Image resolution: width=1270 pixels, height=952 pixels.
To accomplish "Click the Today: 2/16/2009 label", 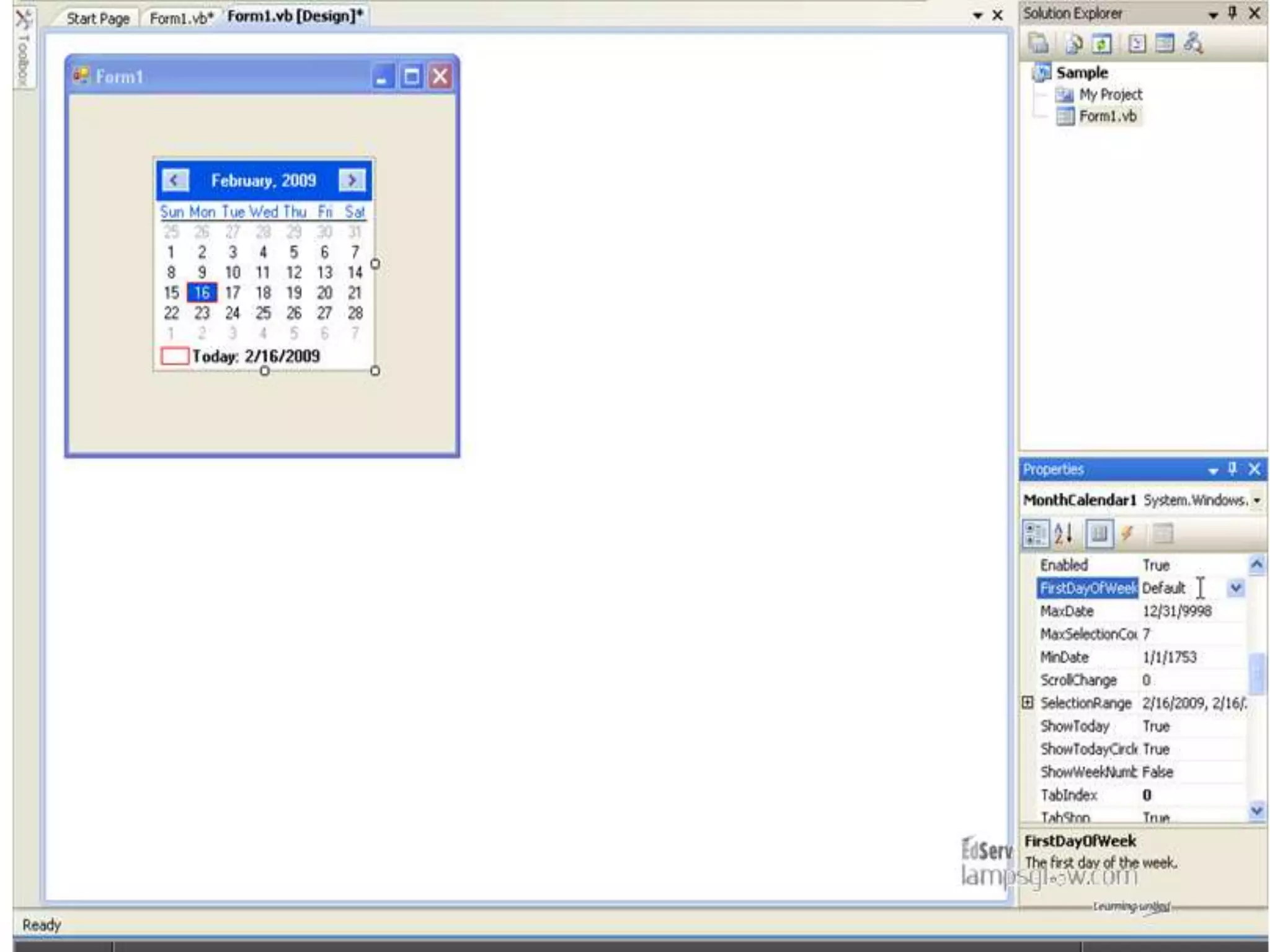I will [x=255, y=356].
